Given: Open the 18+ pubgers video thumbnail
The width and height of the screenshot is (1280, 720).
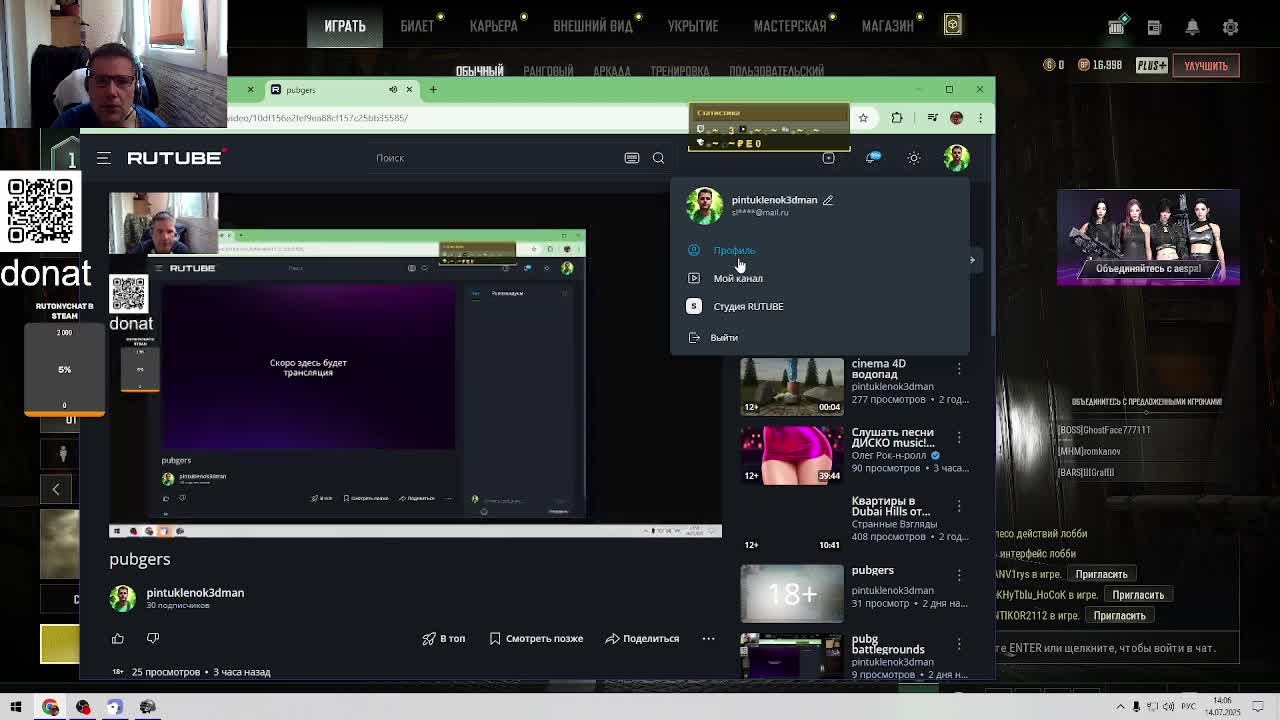Looking at the screenshot, I should pyautogui.click(x=792, y=593).
